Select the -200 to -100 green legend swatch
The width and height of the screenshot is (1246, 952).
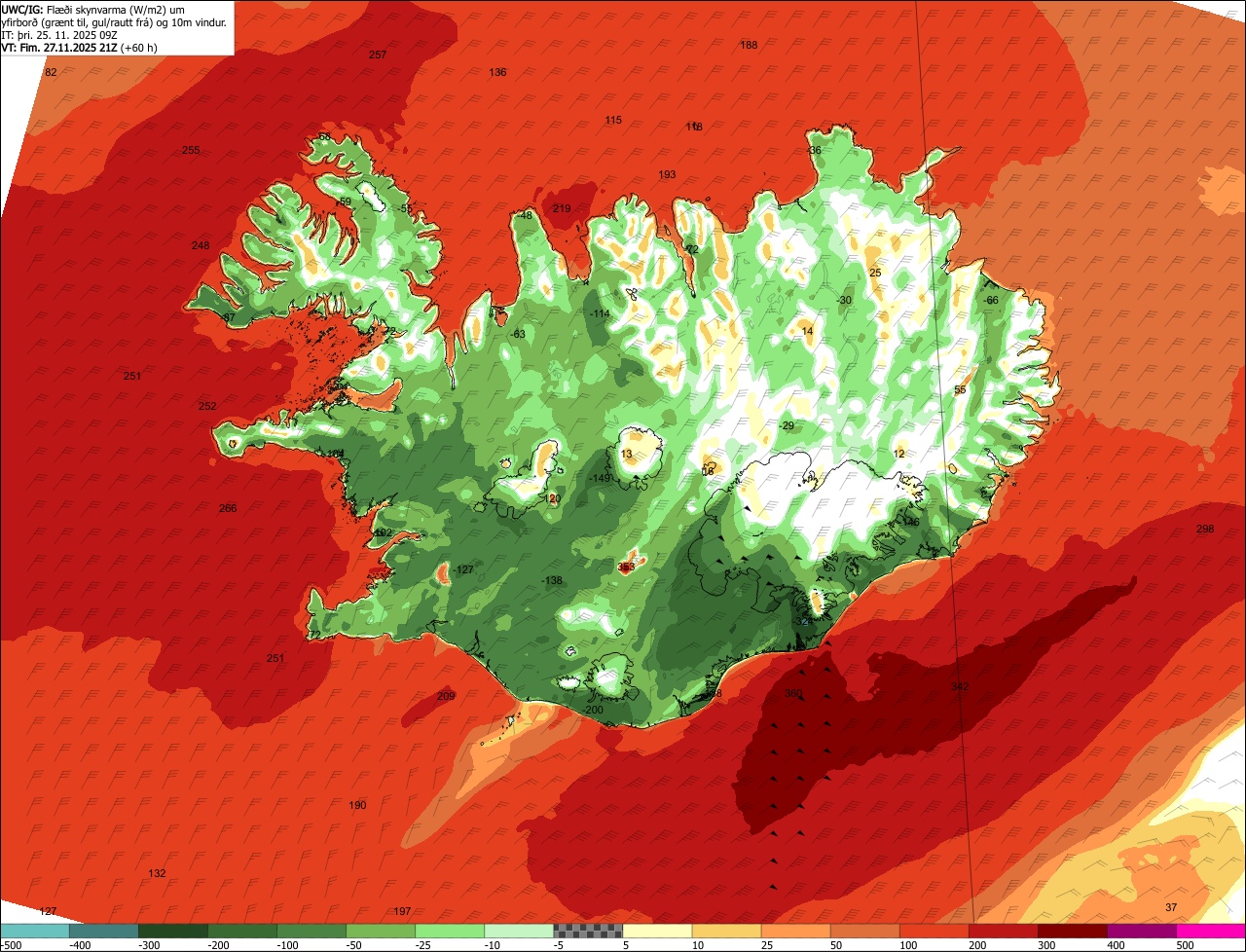coord(241,931)
